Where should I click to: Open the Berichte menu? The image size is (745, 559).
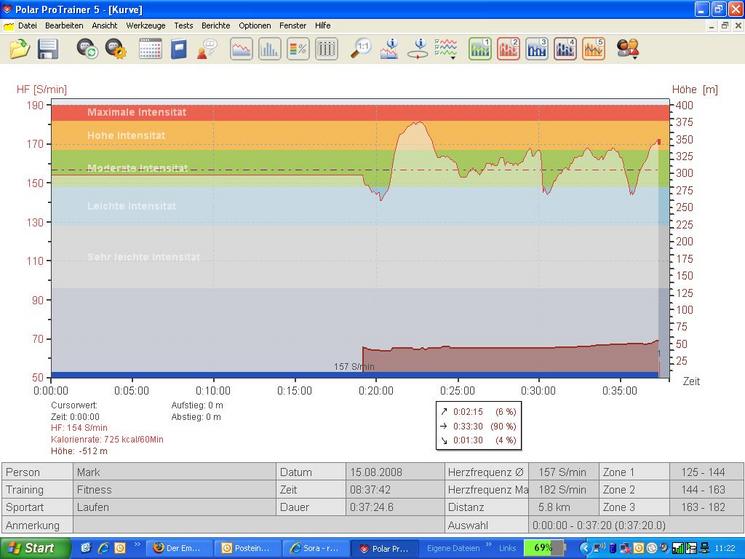pyautogui.click(x=215, y=24)
